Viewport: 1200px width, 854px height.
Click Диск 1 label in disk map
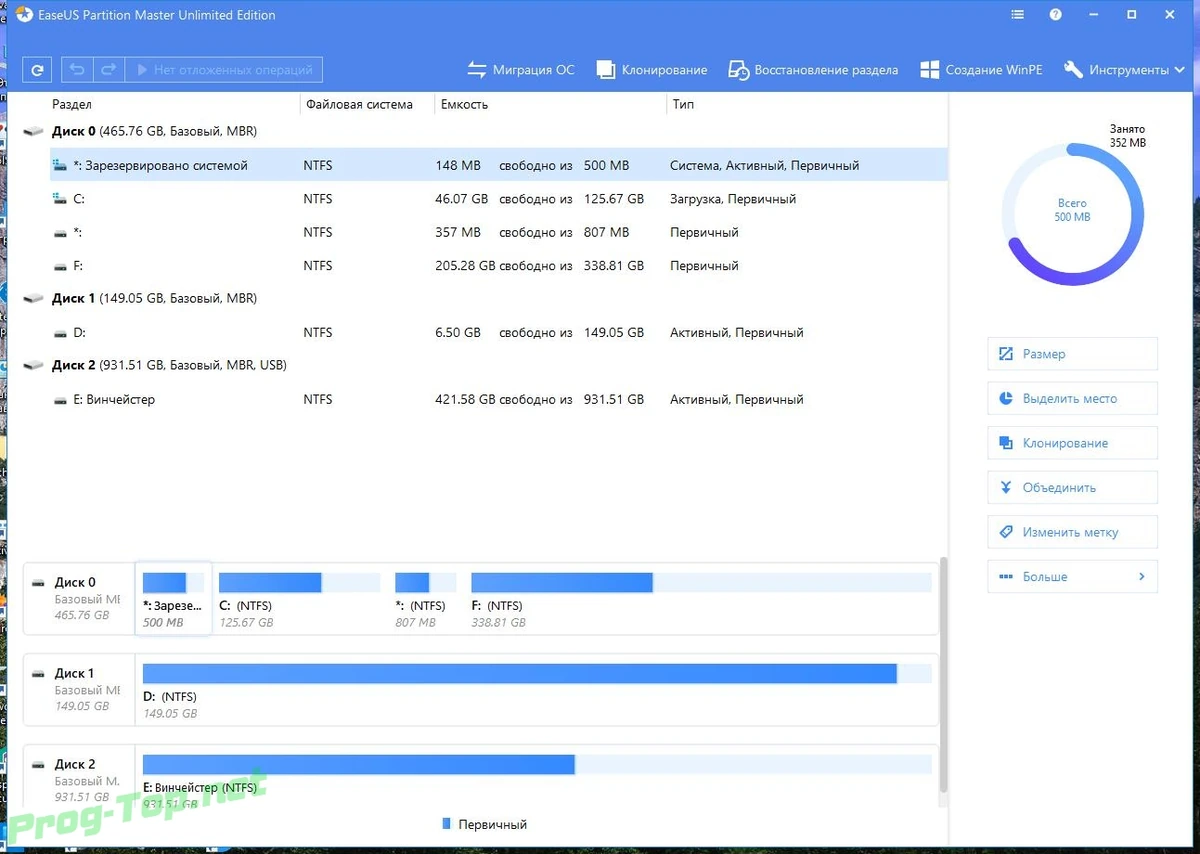point(75,673)
